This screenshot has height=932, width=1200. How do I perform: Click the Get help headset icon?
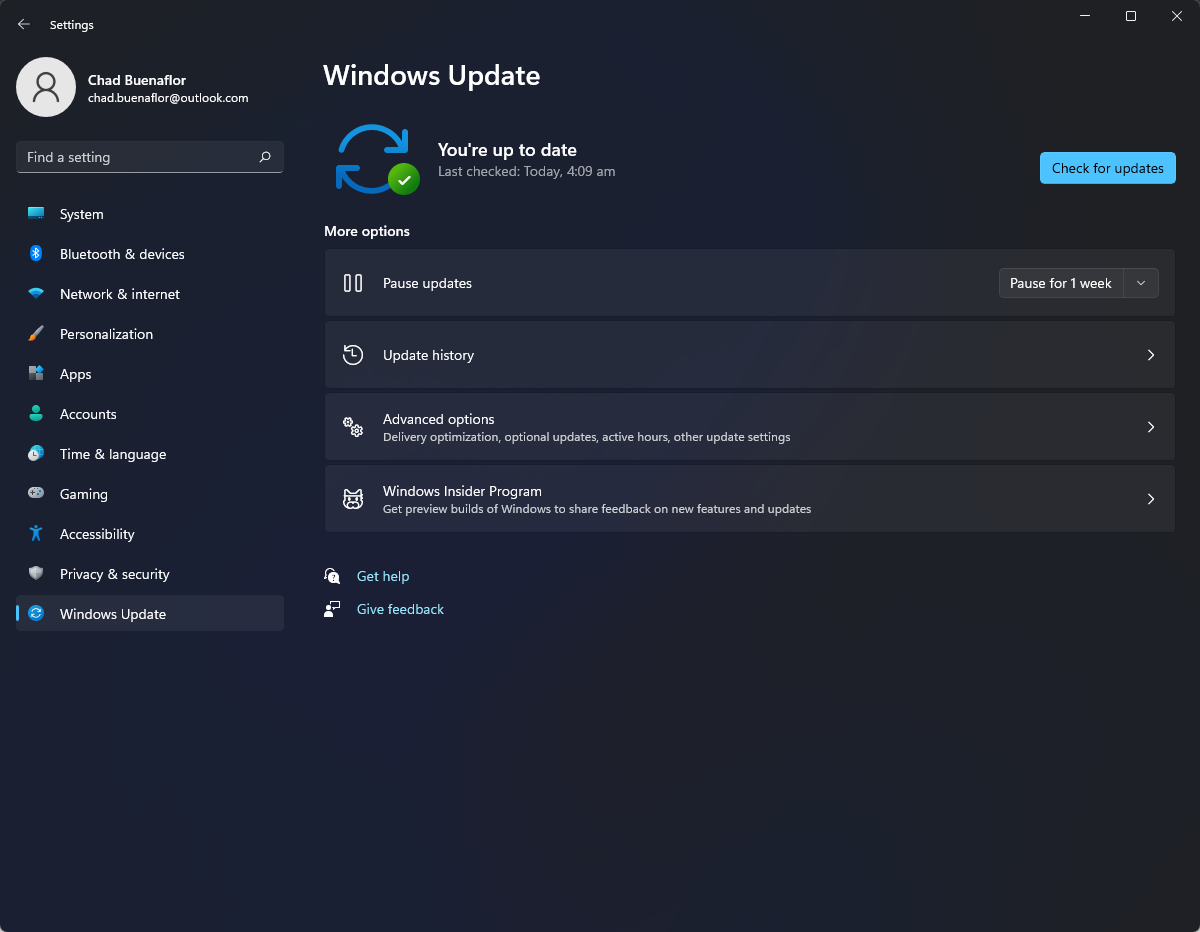(x=332, y=576)
